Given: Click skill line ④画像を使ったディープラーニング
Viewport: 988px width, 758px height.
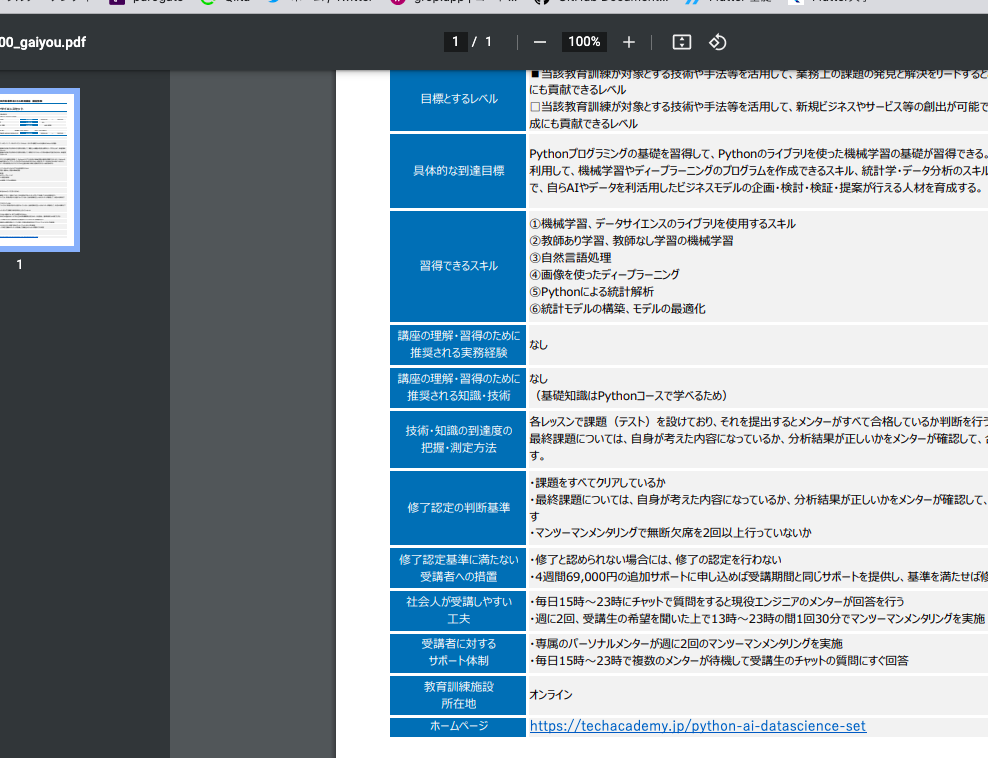Looking at the screenshot, I should pos(604,275).
